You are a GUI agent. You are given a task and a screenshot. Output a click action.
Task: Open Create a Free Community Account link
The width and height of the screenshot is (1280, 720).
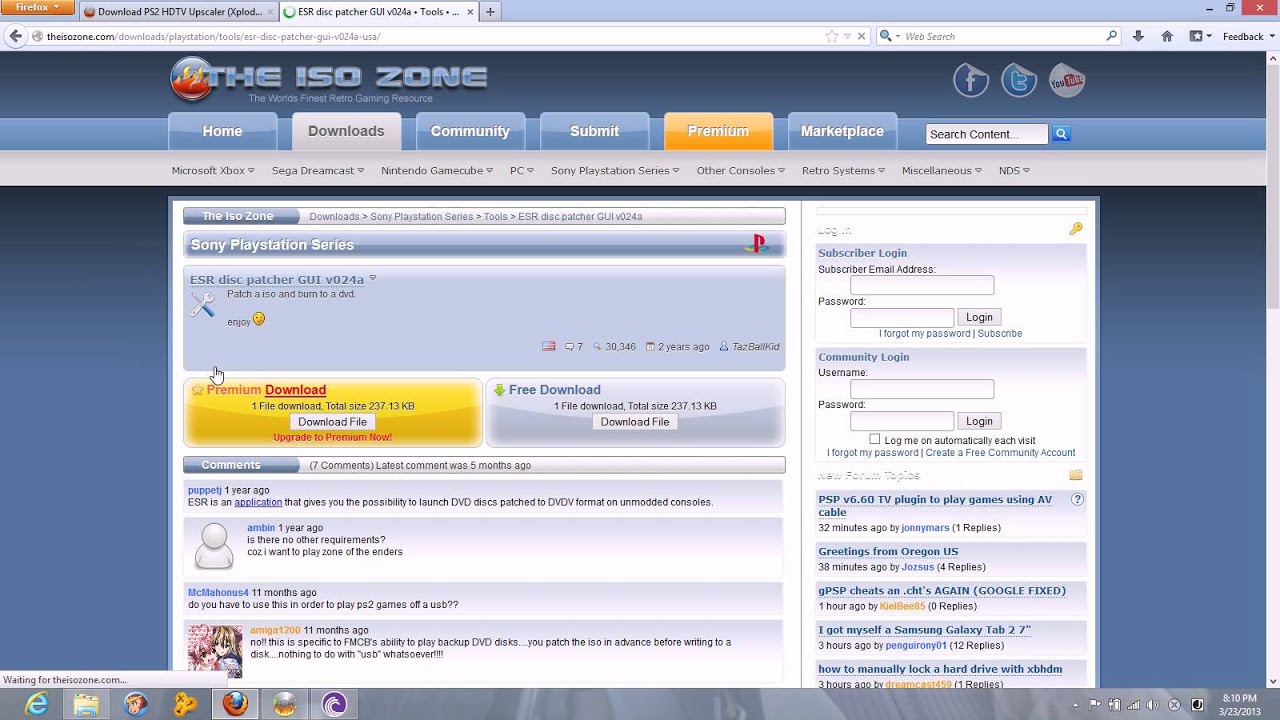pos(1000,453)
